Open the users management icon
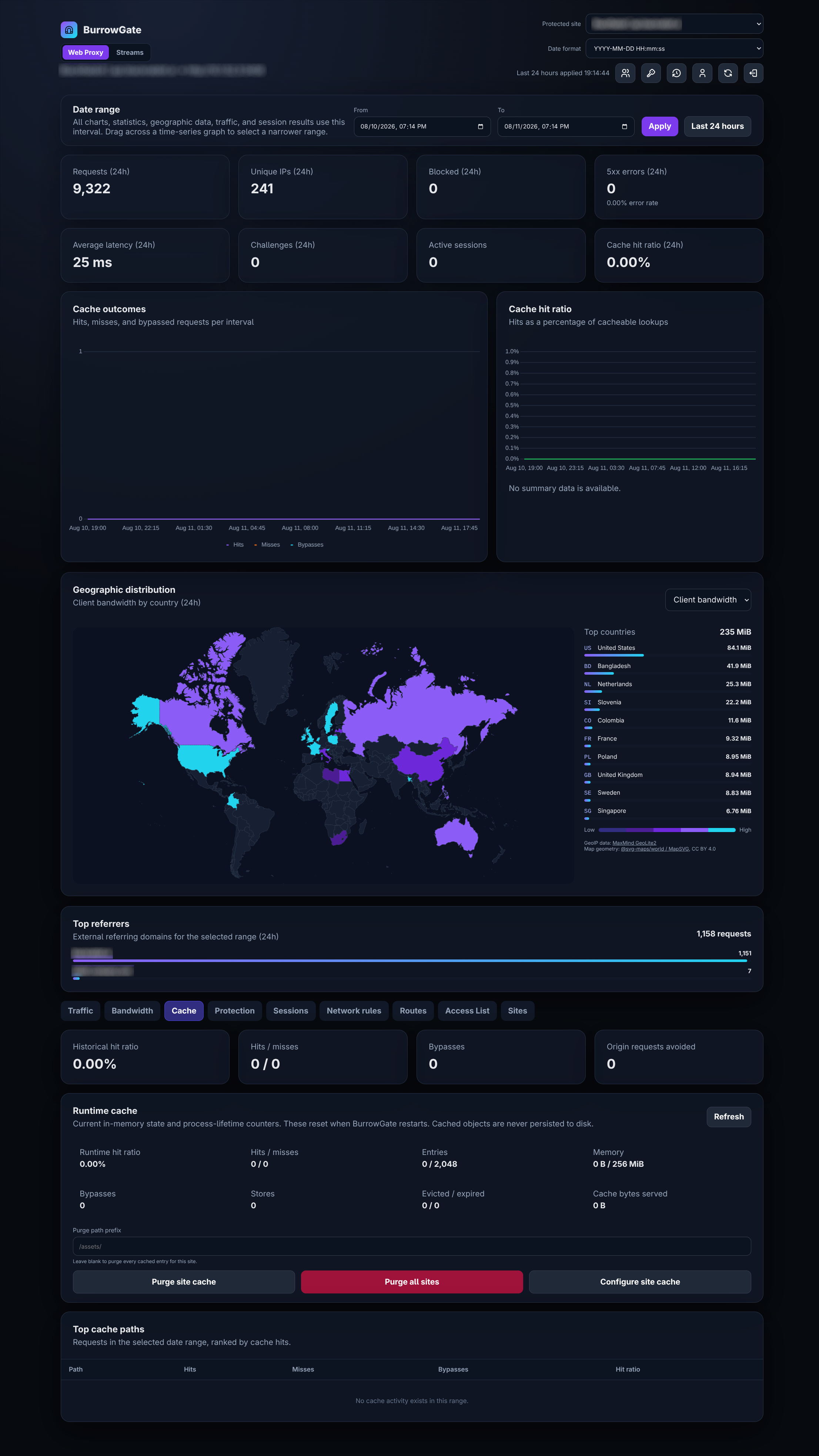This screenshot has height=1456, width=819. (625, 73)
